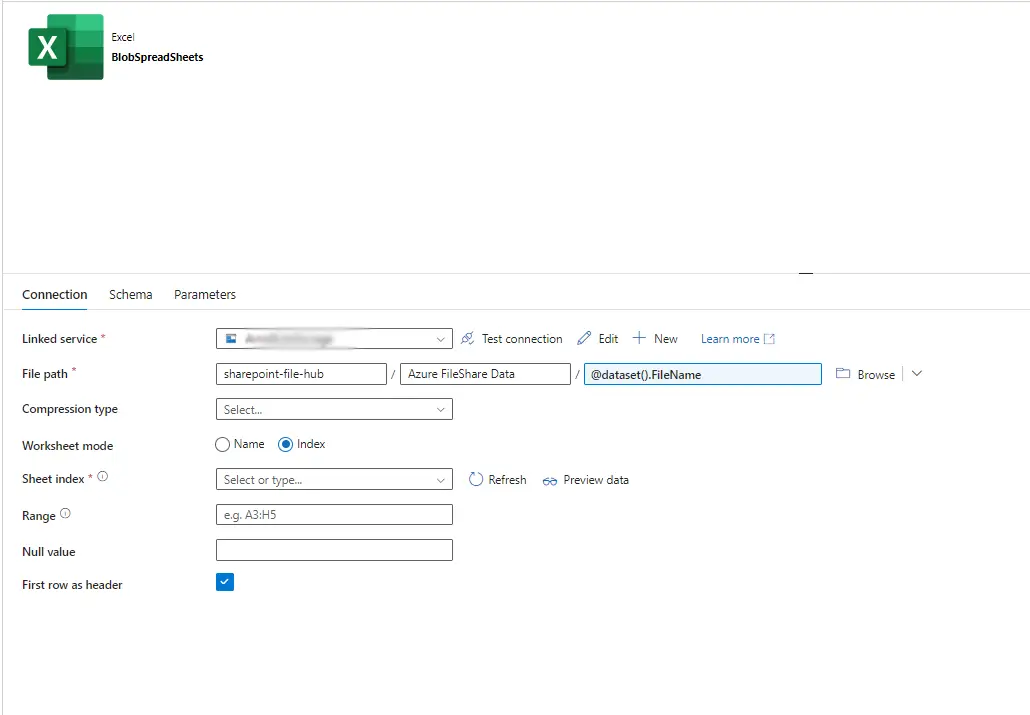Click the Range info icon
The height and width of the screenshot is (715, 1030).
coord(66,514)
